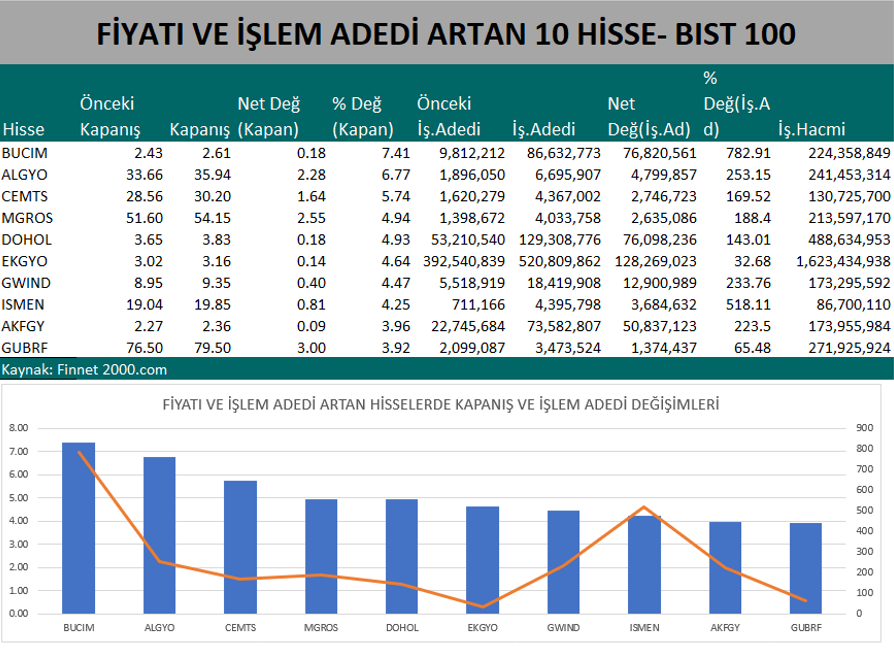Click BUCIM's 782.91 percent volume change
894x649 pixels.
pyautogui.click(x=748, y=153)
